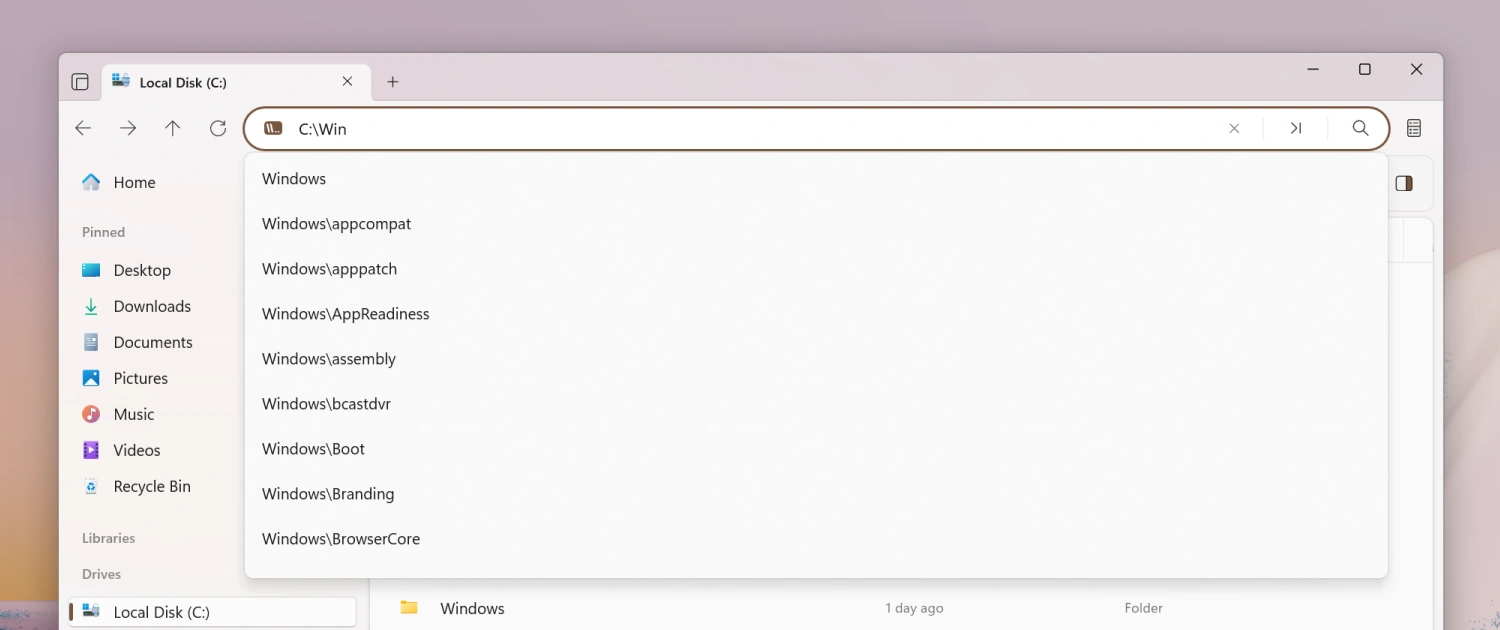
Task: Refresh the current folder view
Action: coord(218,128)
